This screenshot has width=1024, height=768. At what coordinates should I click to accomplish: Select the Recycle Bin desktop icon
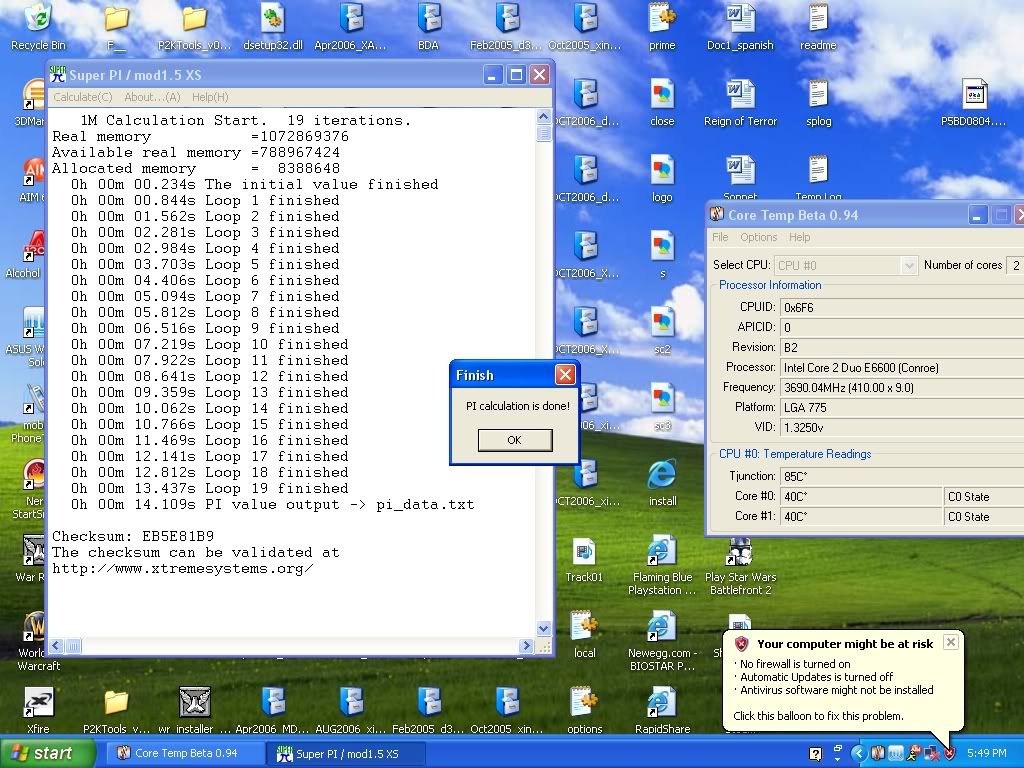coord(39,27)
